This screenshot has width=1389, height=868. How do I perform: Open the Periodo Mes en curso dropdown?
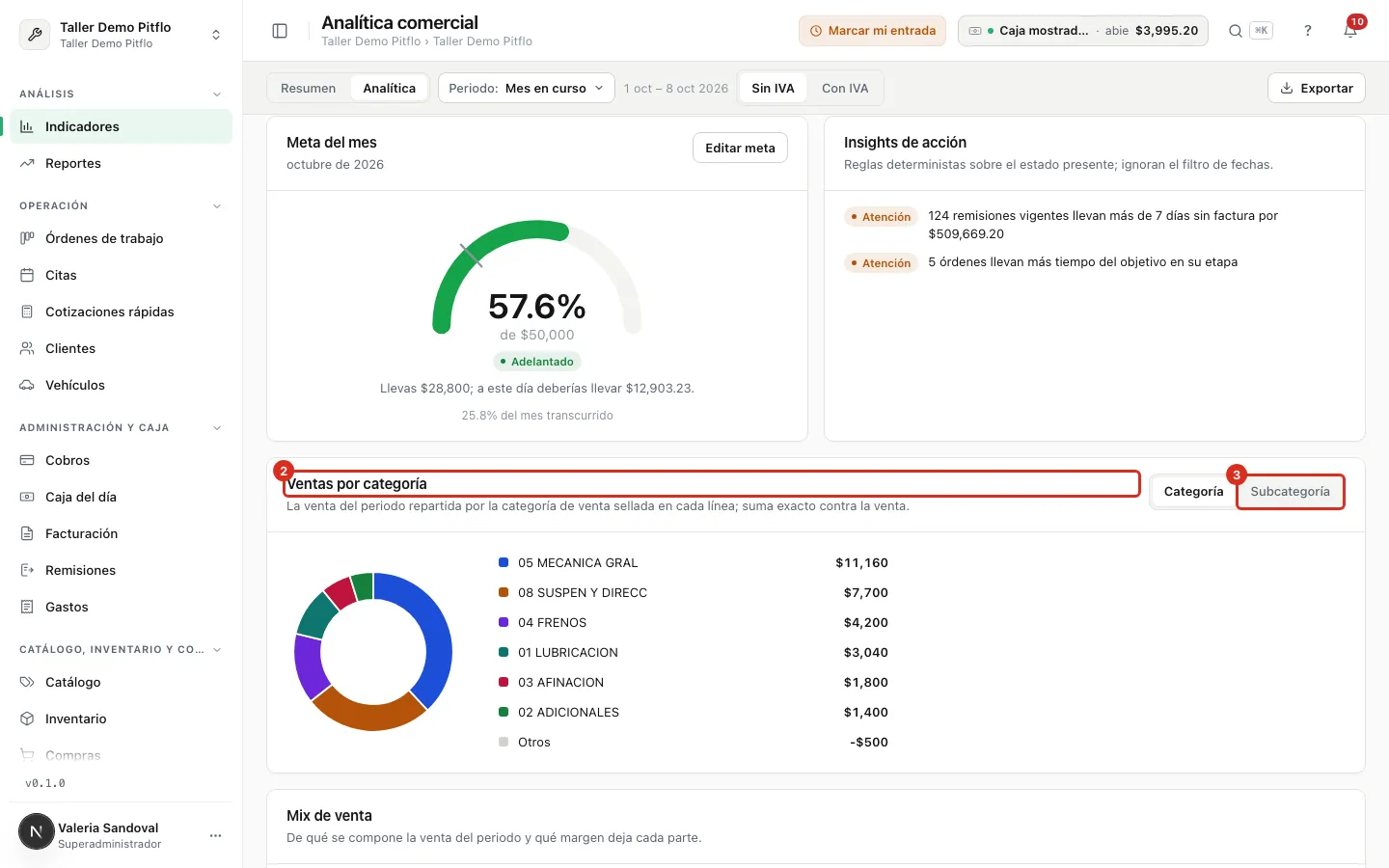[526, 88]
